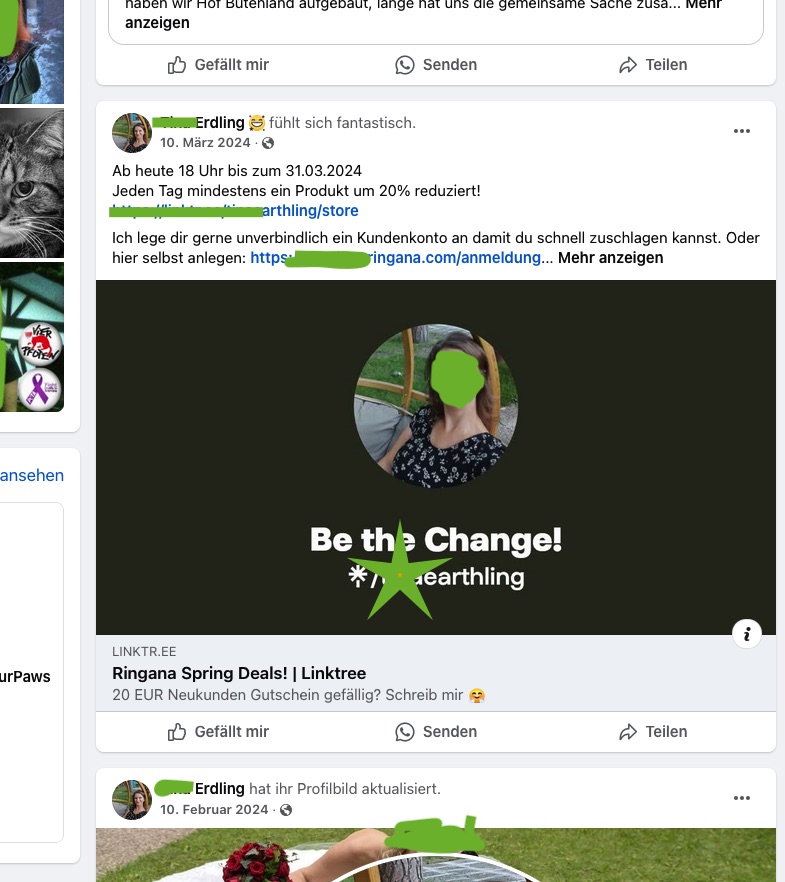Open updated profile picture photo
Screen dimensions: 785x882
coord(436,855)
